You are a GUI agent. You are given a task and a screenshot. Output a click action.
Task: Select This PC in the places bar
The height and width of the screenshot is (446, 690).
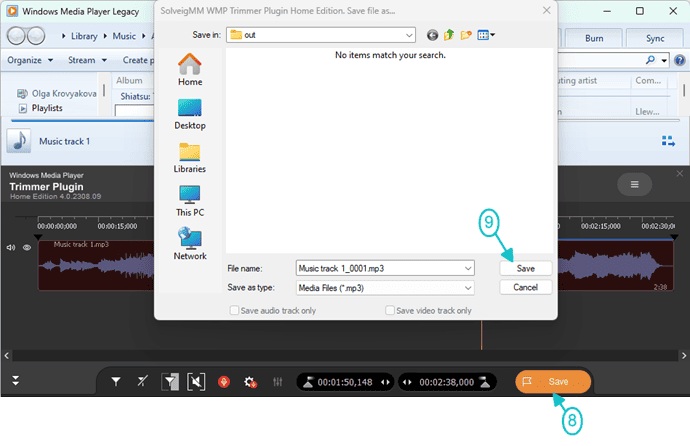190,201
